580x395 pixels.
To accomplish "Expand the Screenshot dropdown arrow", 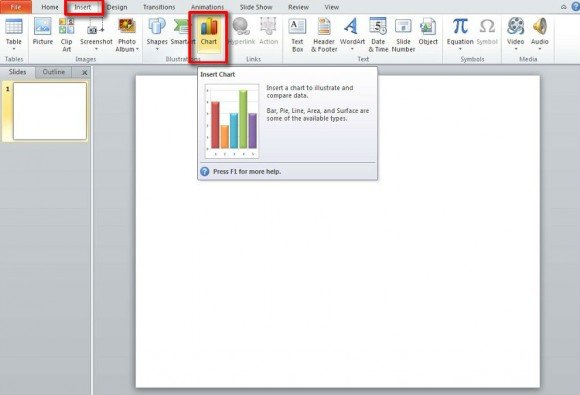I will [x=96, y=49].
